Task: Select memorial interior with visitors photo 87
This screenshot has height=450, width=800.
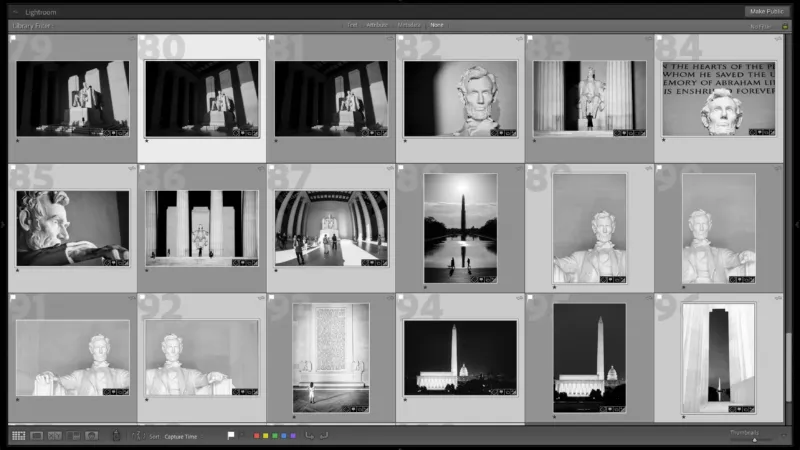Action: pos(331,228)
